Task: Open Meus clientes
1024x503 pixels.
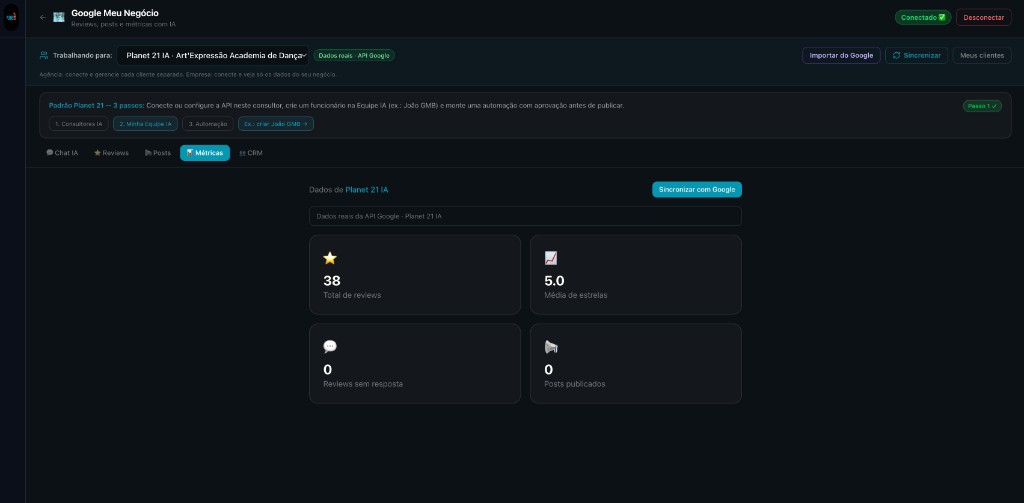Action: [x=982, y=56]
